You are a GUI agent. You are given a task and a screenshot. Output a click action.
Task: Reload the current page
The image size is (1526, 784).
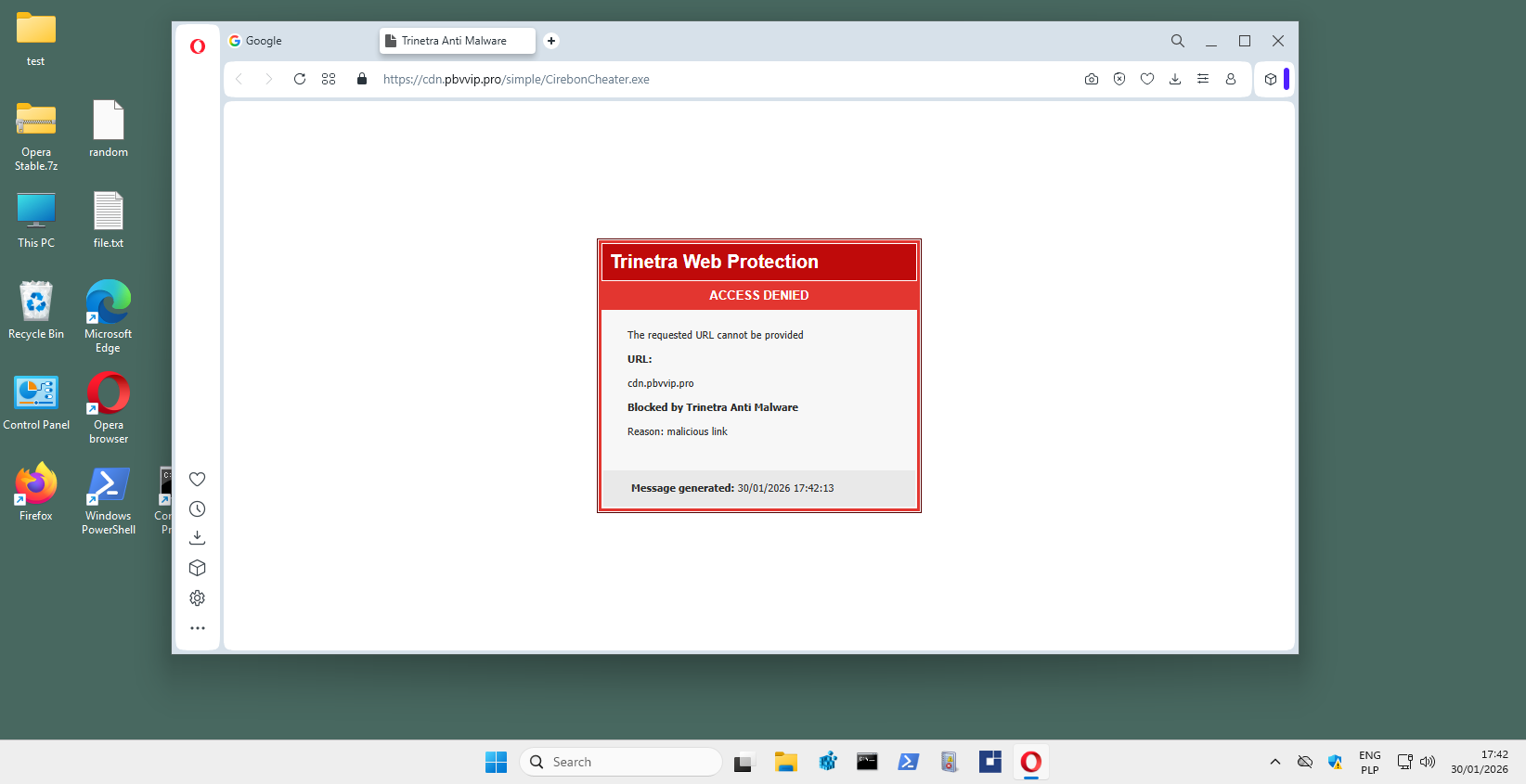(x=299, y=79)
